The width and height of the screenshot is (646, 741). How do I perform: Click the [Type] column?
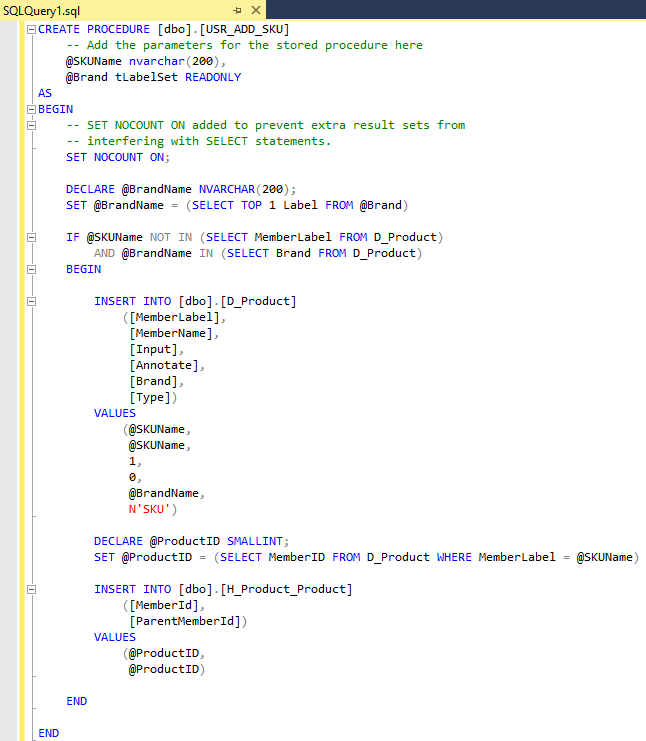pos(150,397)
